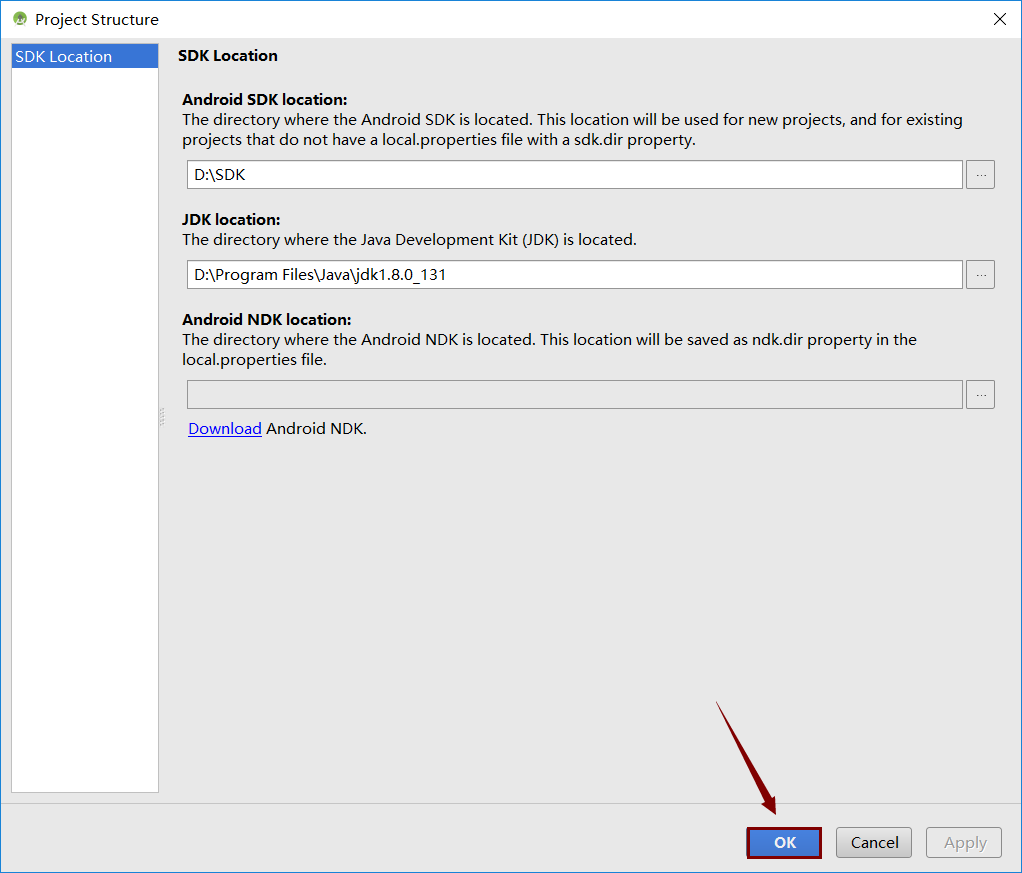This screenshot has height=873, width=1022.
Task: Click the sidebar splitter handle
Action: (162, 417)
